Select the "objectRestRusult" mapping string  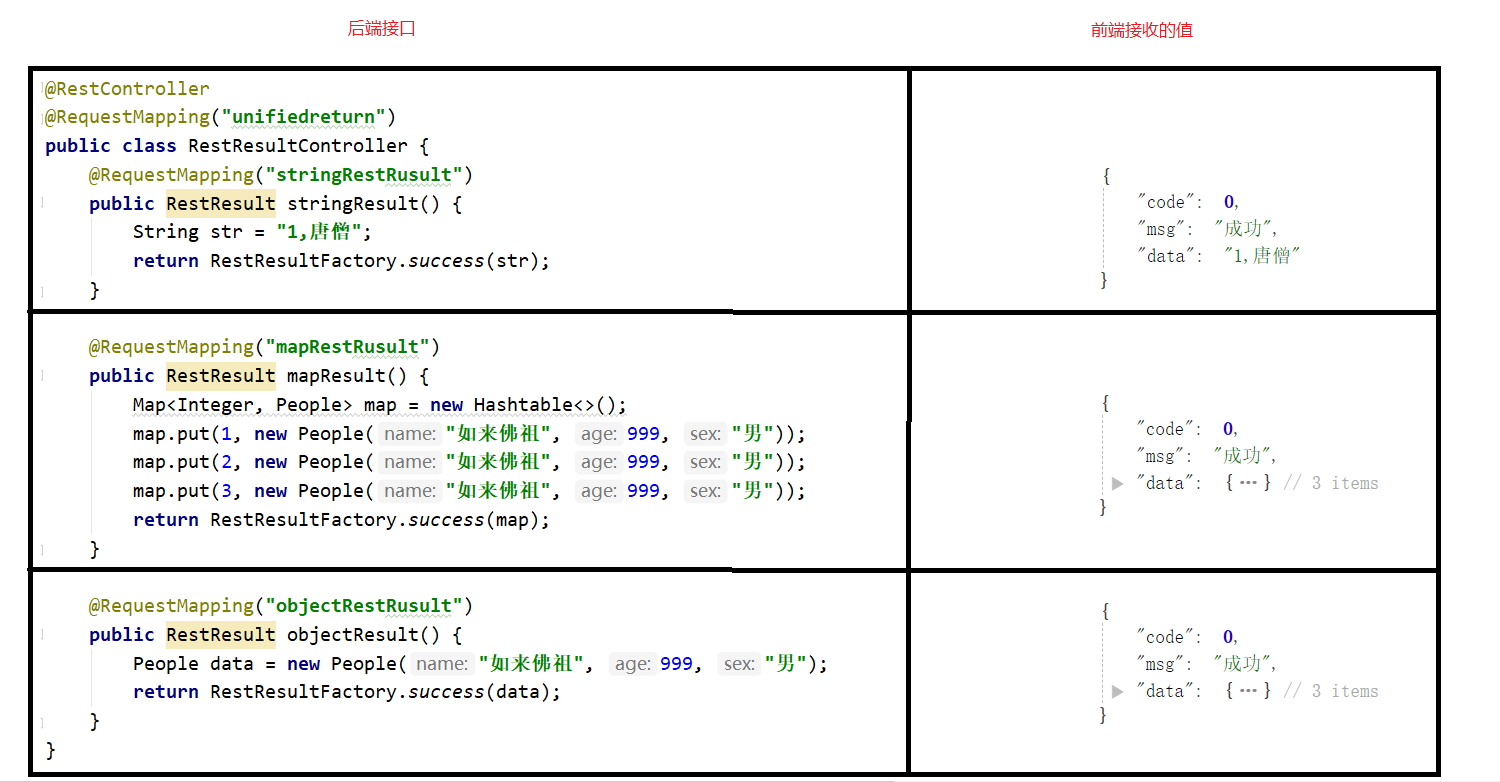(x=364, y=606)
